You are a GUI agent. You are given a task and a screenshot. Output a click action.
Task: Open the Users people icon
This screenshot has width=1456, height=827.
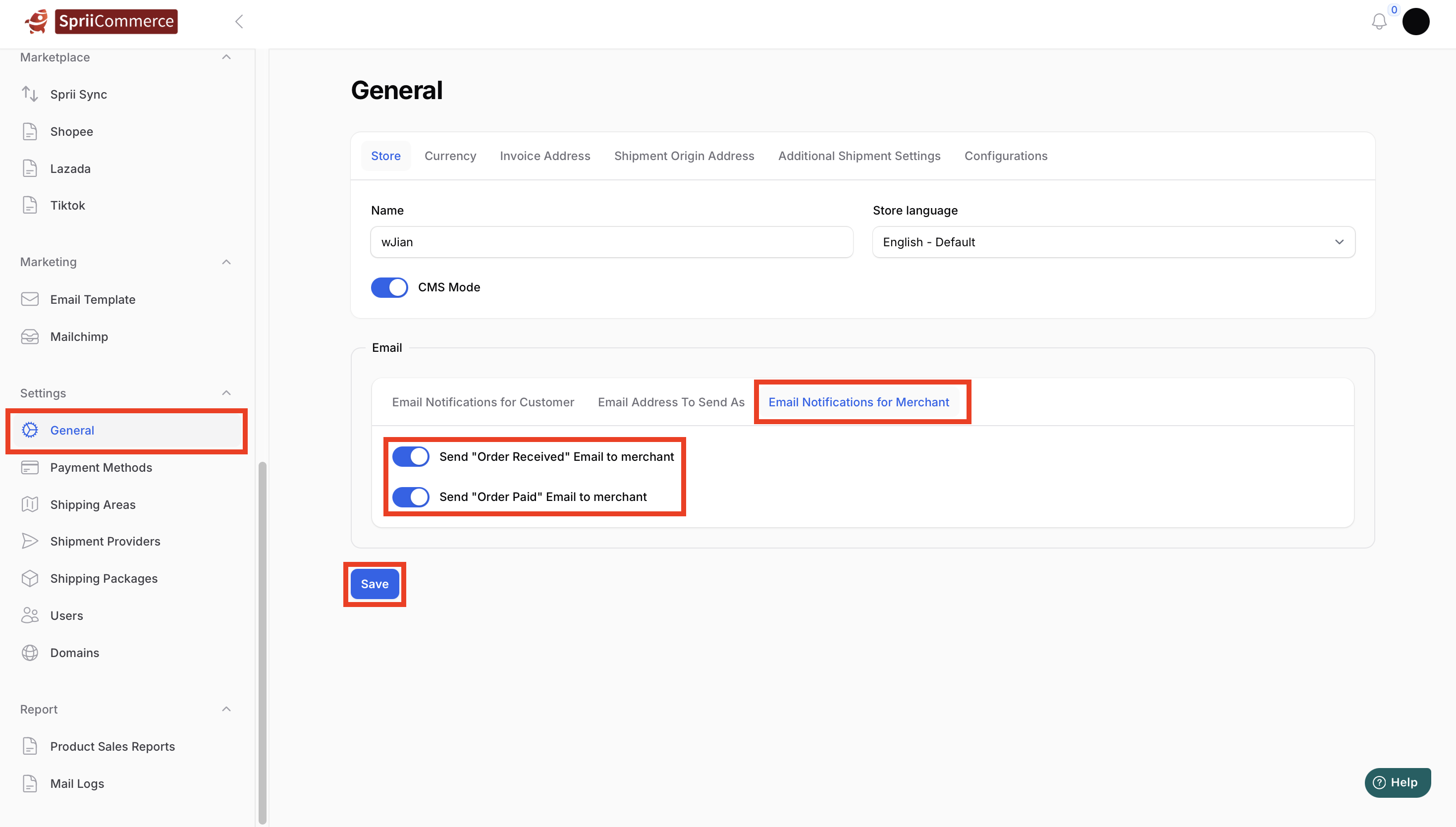(x=30, y=616)
